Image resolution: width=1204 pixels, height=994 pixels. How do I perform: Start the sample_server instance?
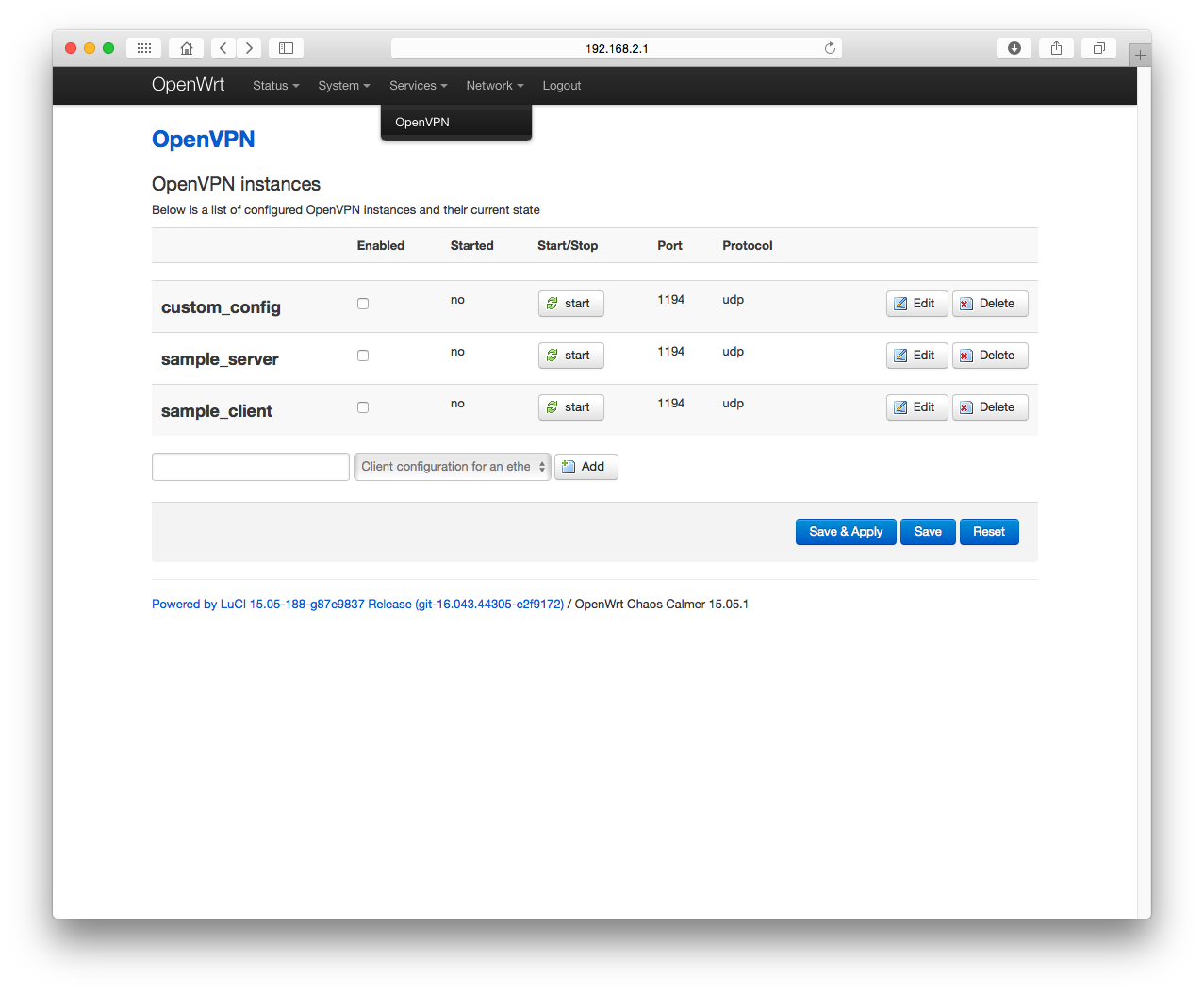point(570,356)
